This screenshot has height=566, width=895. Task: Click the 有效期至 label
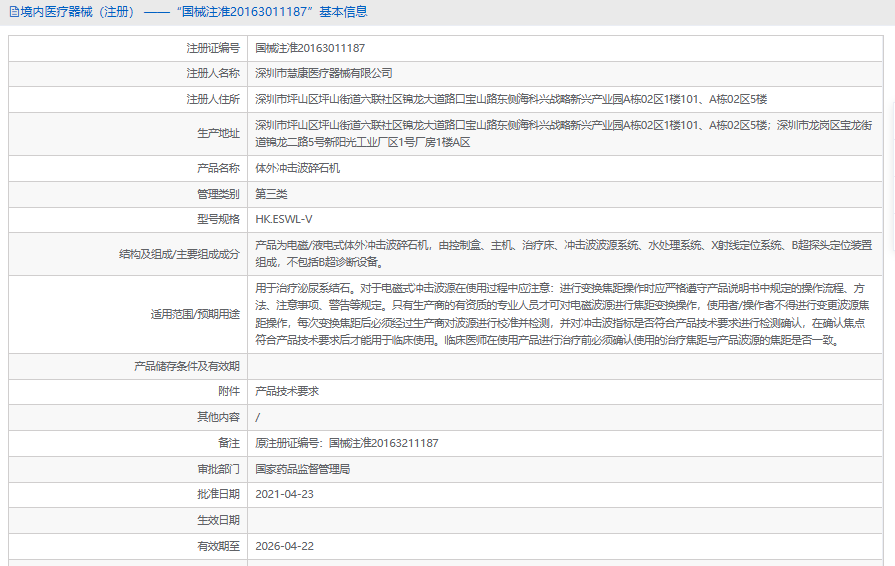[219, 547]
